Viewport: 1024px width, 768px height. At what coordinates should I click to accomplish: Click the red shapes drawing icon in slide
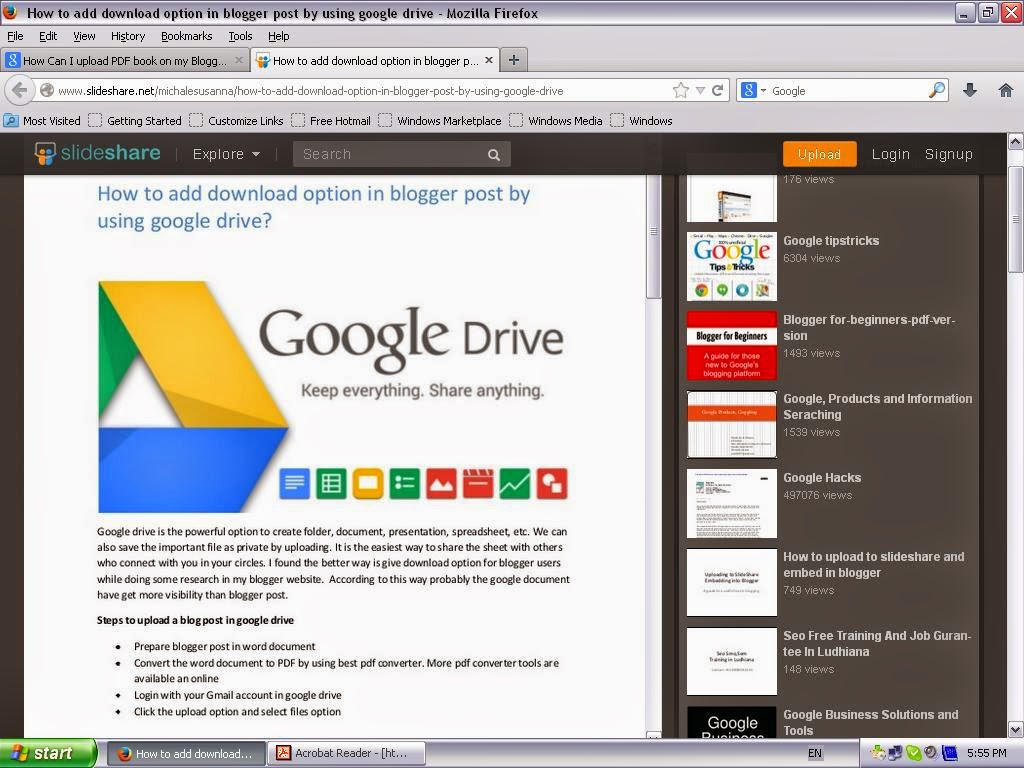click(552, 483)
